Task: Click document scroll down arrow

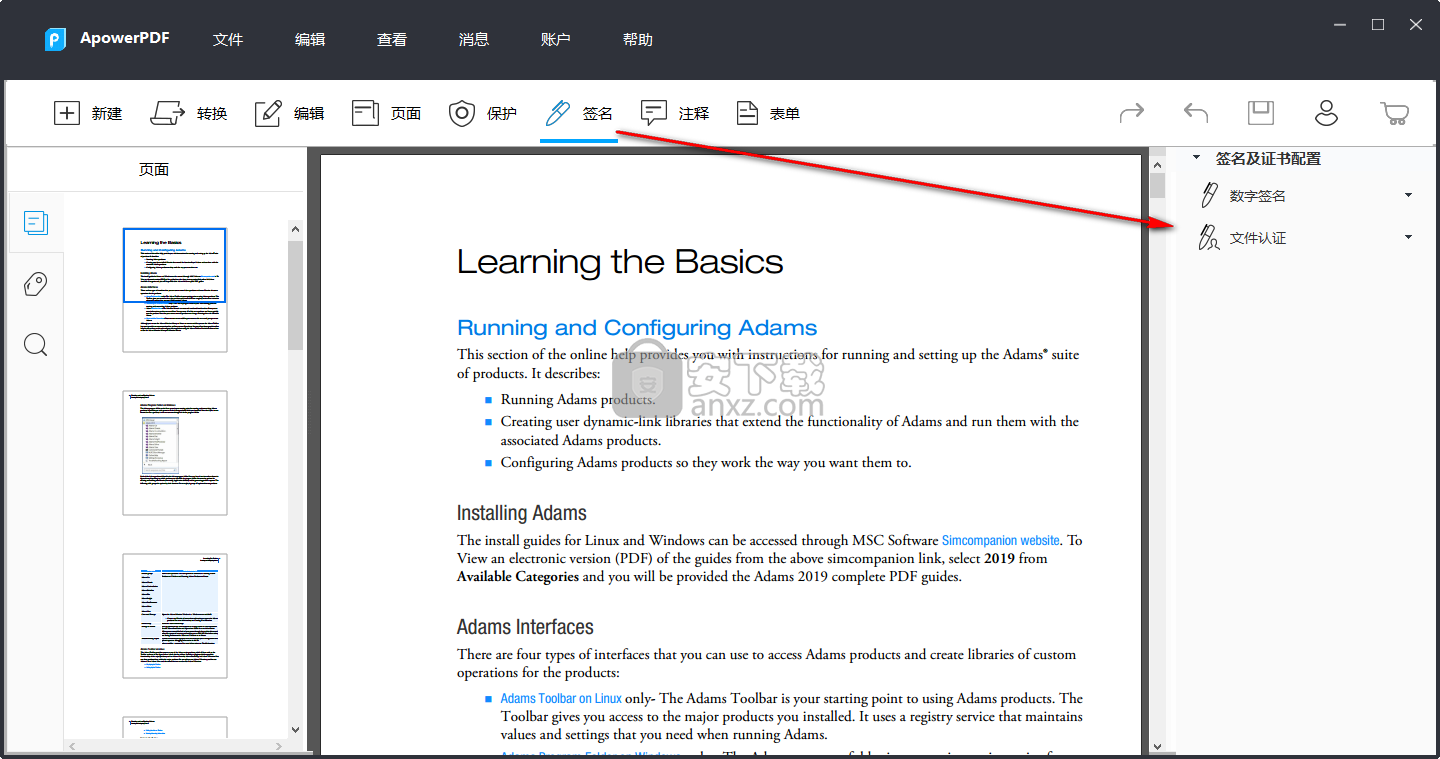Action: click(1157, 745)
